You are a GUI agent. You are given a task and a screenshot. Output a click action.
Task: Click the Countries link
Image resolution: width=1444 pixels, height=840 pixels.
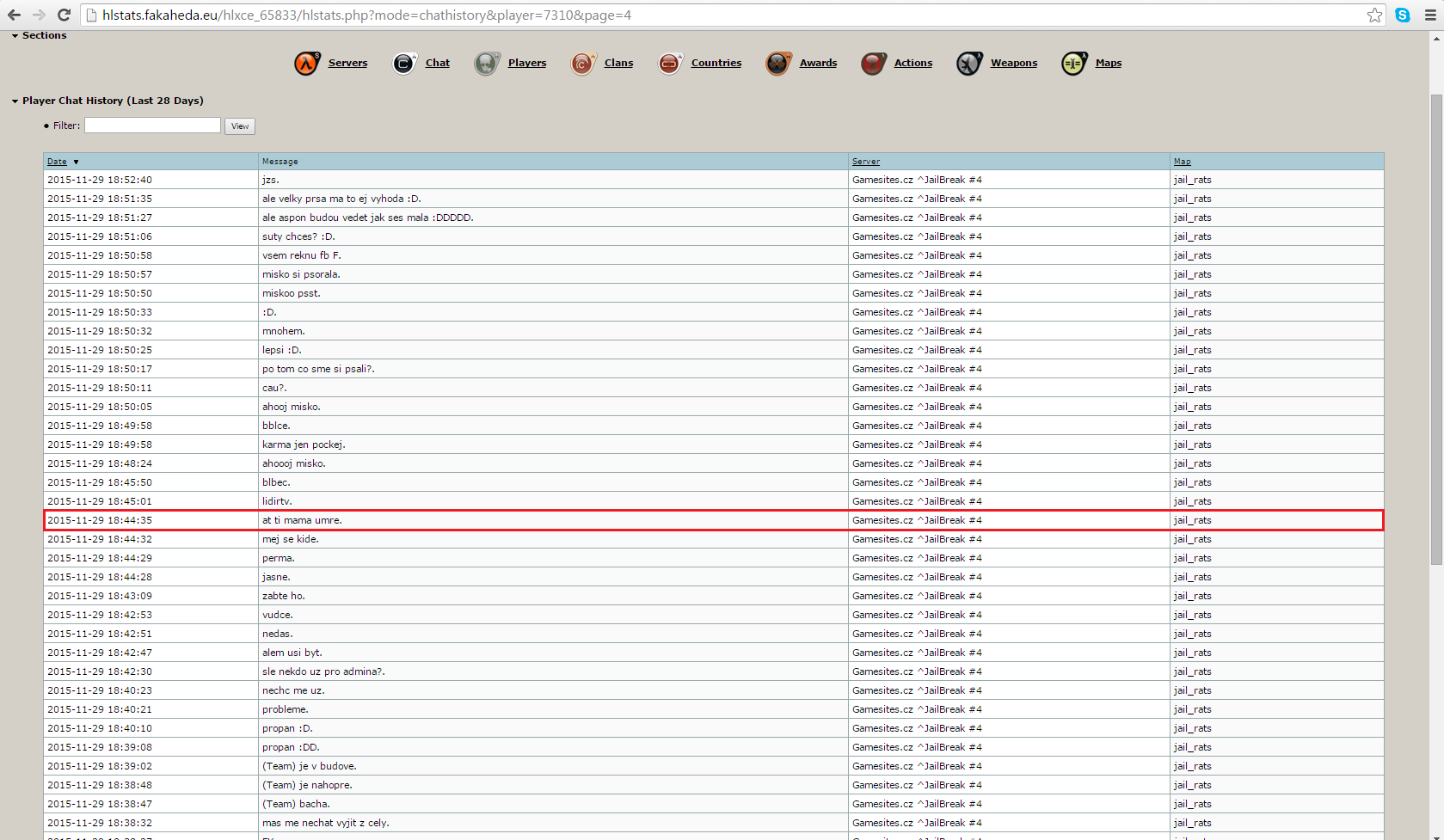coord(716,63)
